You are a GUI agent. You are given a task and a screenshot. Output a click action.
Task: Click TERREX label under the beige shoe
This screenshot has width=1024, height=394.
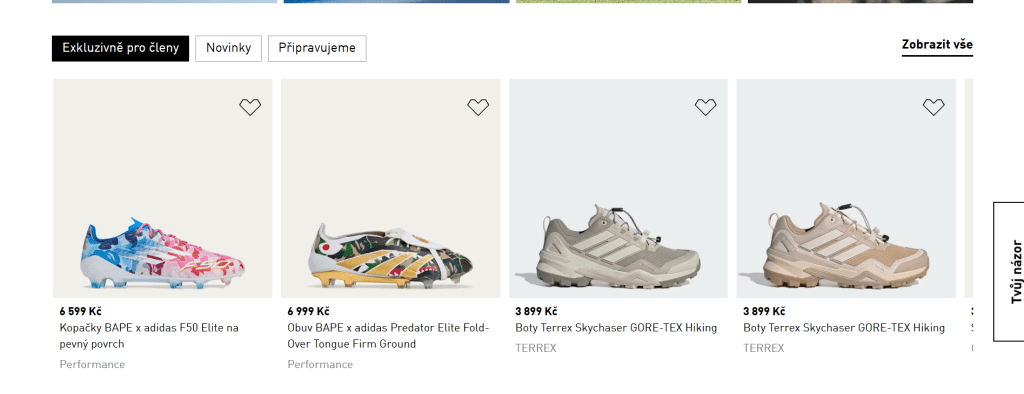click(763, 348)
